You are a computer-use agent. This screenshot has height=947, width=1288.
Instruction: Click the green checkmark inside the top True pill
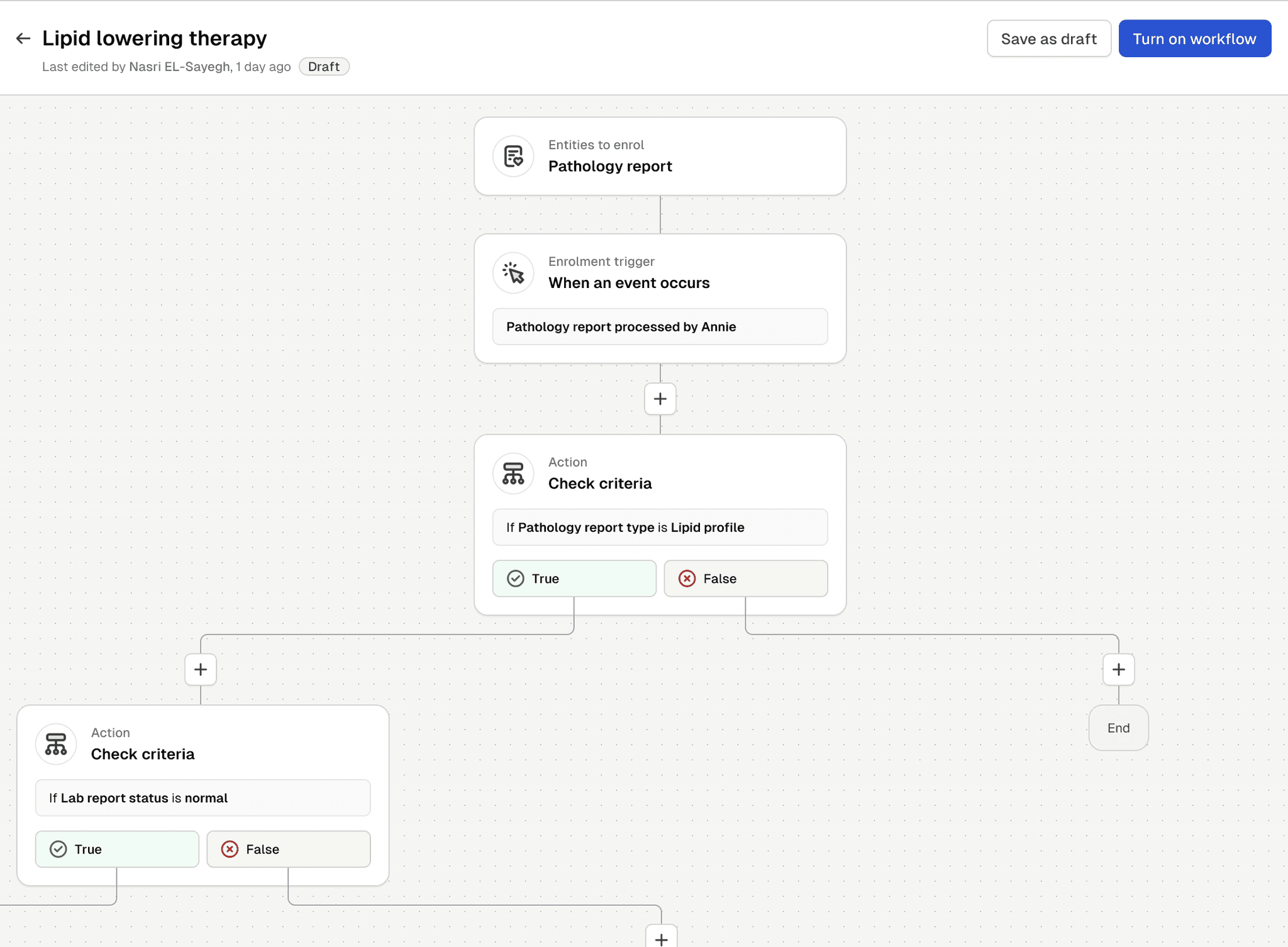[516, 578]
